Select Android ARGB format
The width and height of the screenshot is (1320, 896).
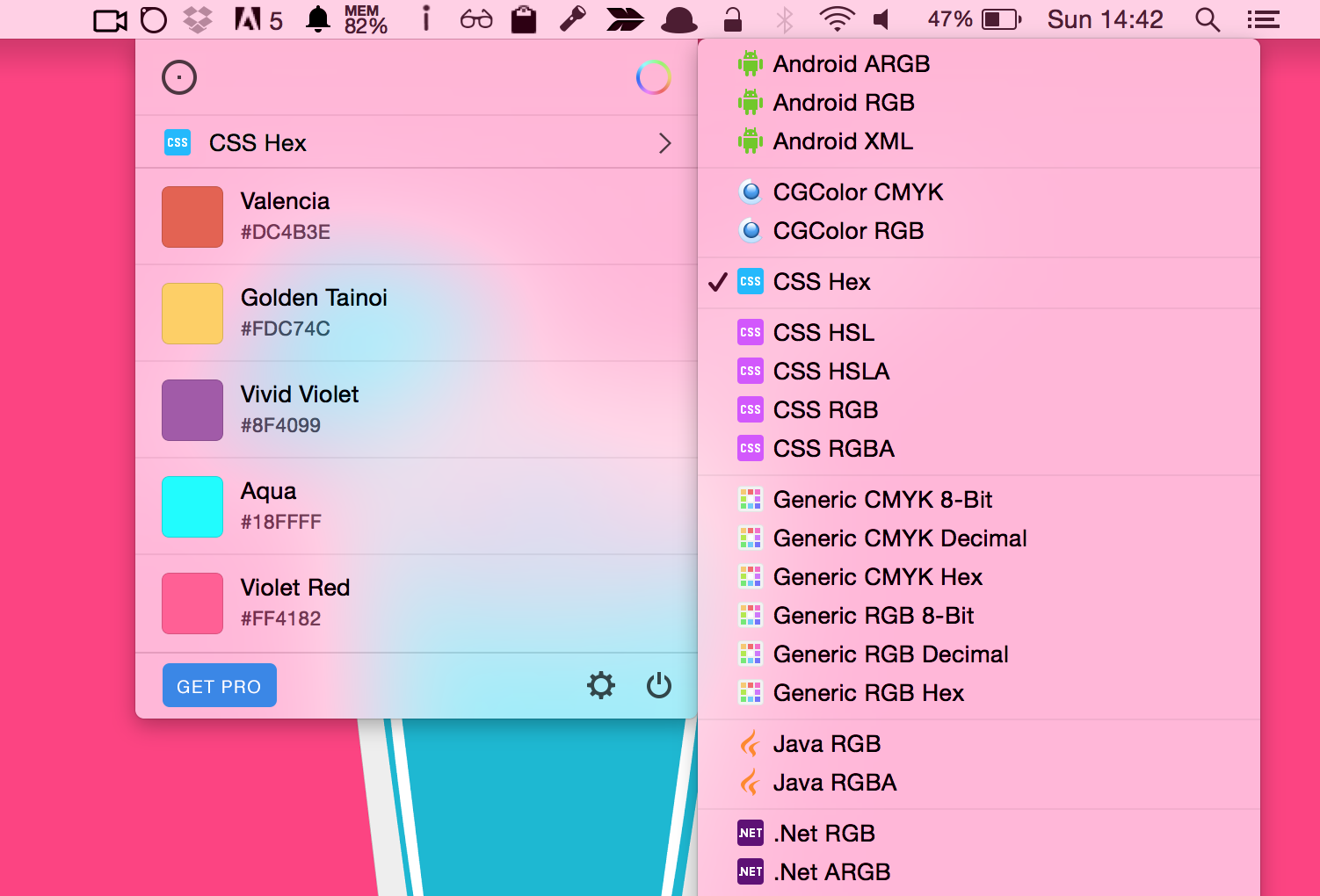click(979, 64)
